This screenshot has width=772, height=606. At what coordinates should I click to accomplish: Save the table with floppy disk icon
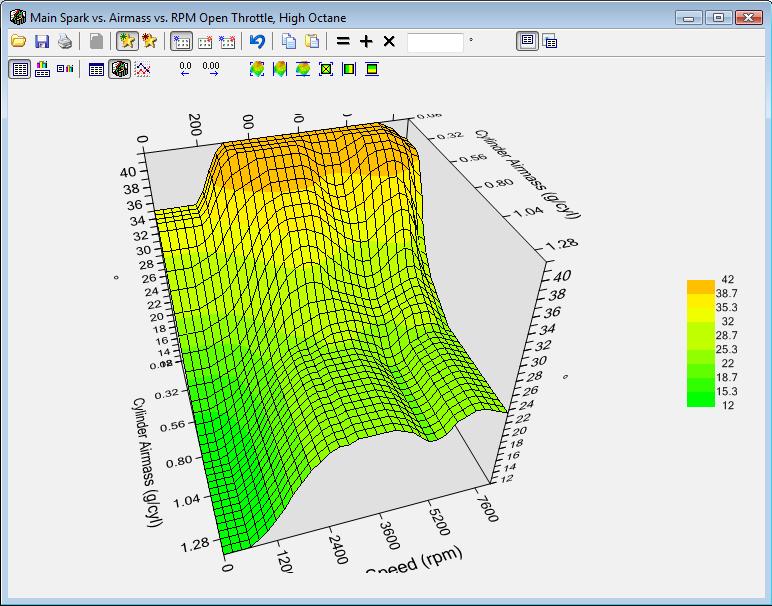click(x=42, y=41)
